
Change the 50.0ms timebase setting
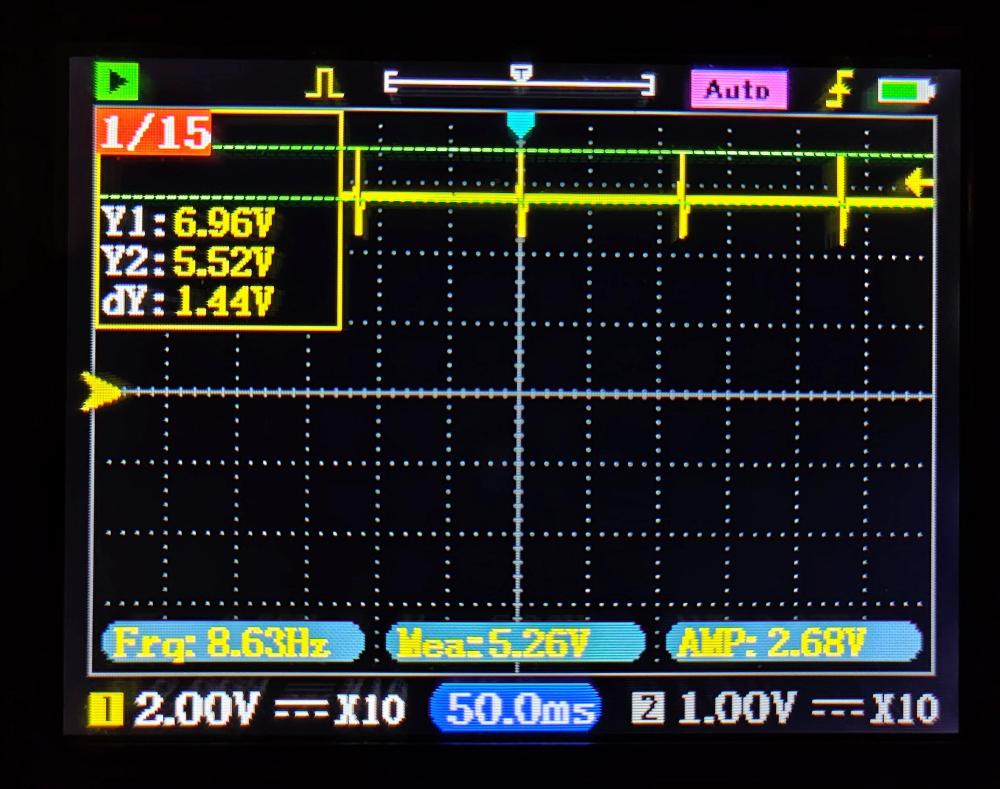click(515, 709)
